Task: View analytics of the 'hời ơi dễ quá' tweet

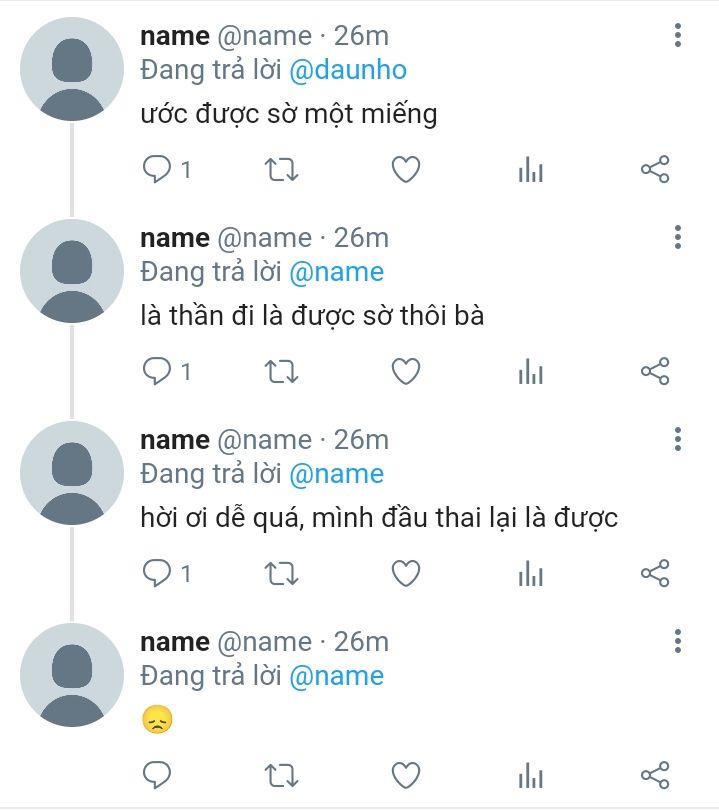Action: click(531, 574)
